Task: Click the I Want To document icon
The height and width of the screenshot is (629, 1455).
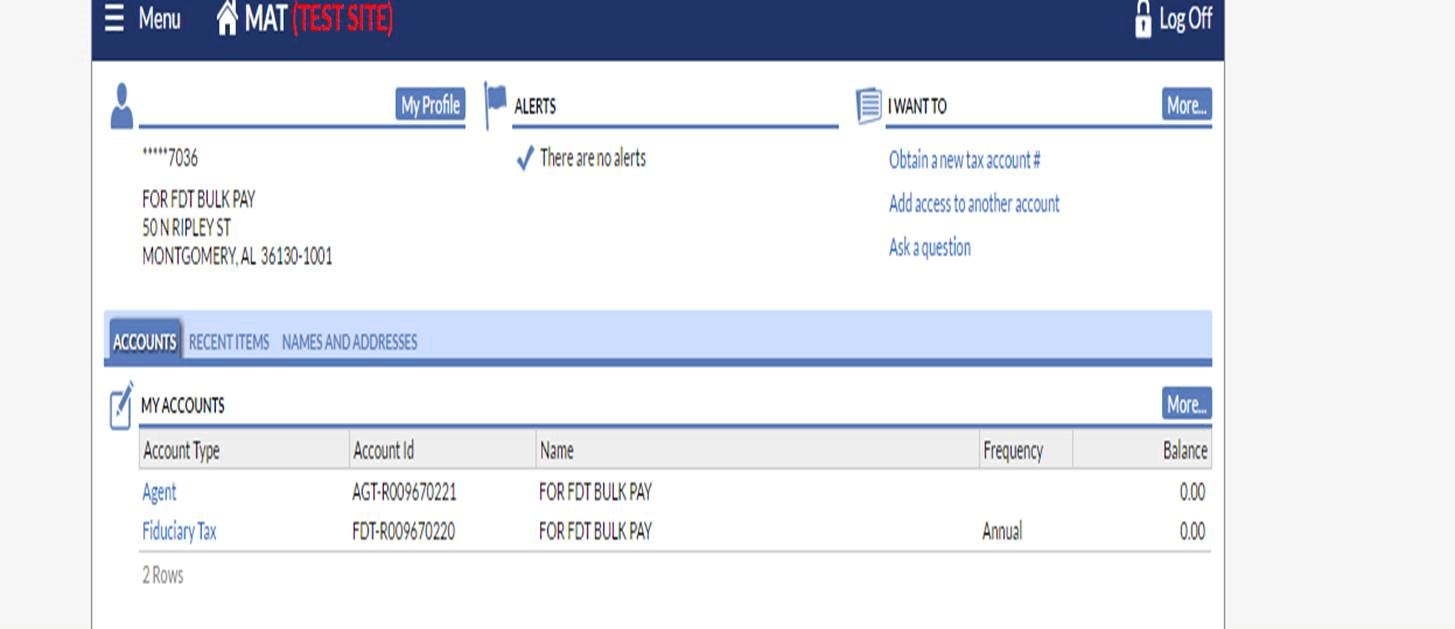Action: pyautogui.click(x=869, y=106)
